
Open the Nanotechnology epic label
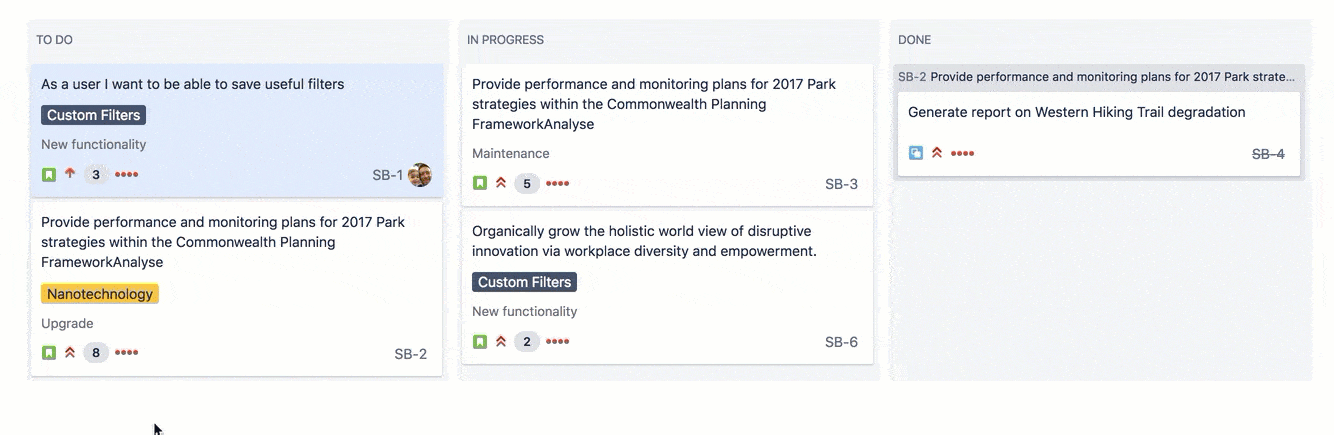coord(100,294)
